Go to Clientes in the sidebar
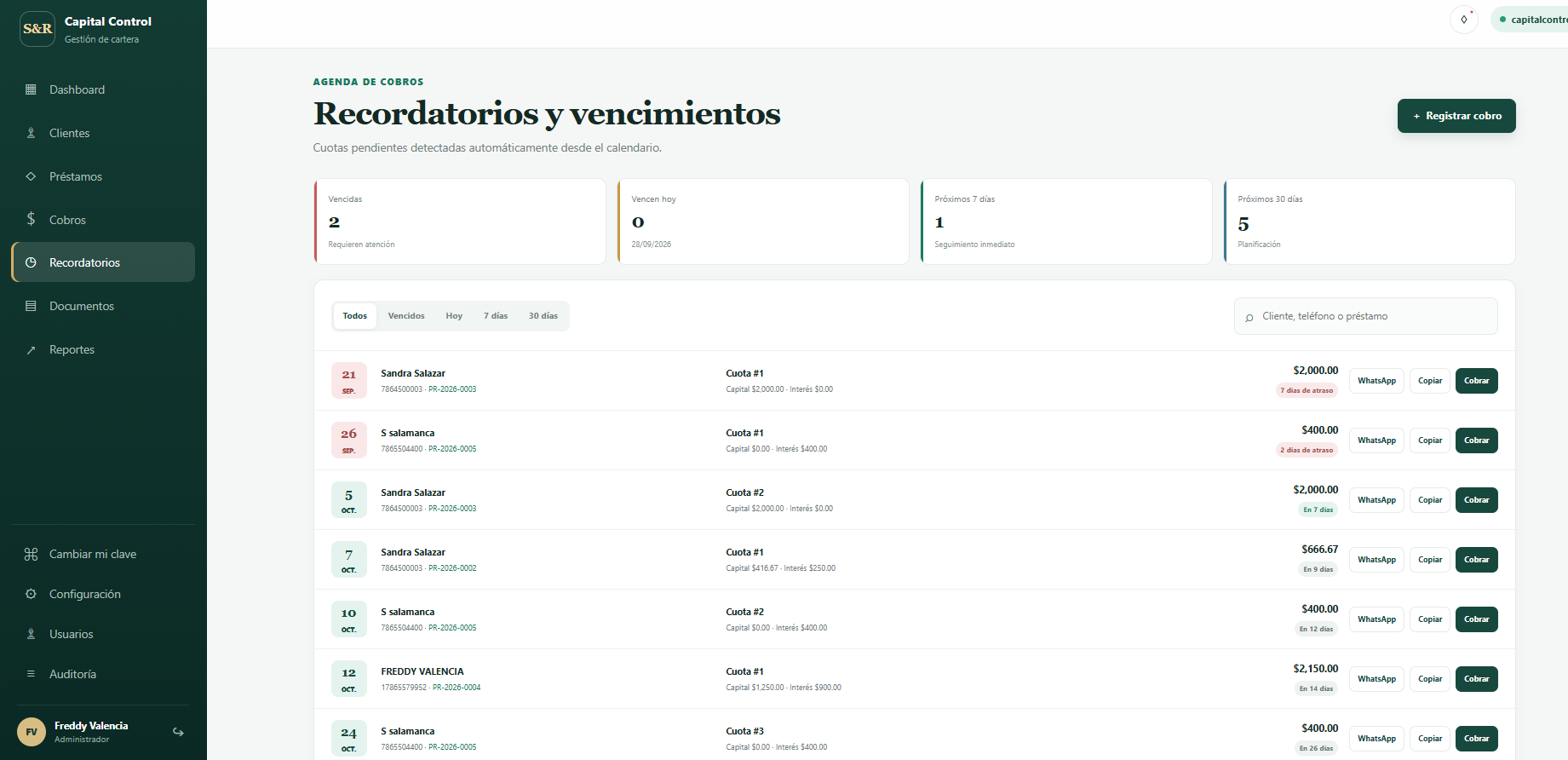1568x760 pixels. coord(103,133)
